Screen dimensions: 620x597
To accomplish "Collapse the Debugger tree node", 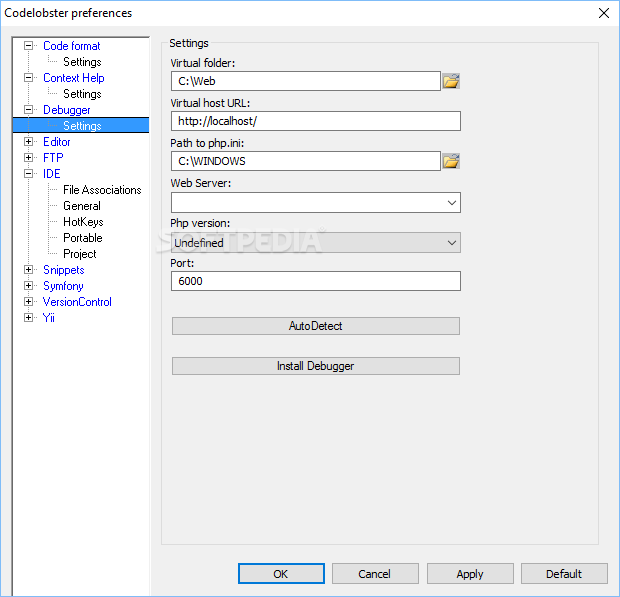I will [28, 110].
